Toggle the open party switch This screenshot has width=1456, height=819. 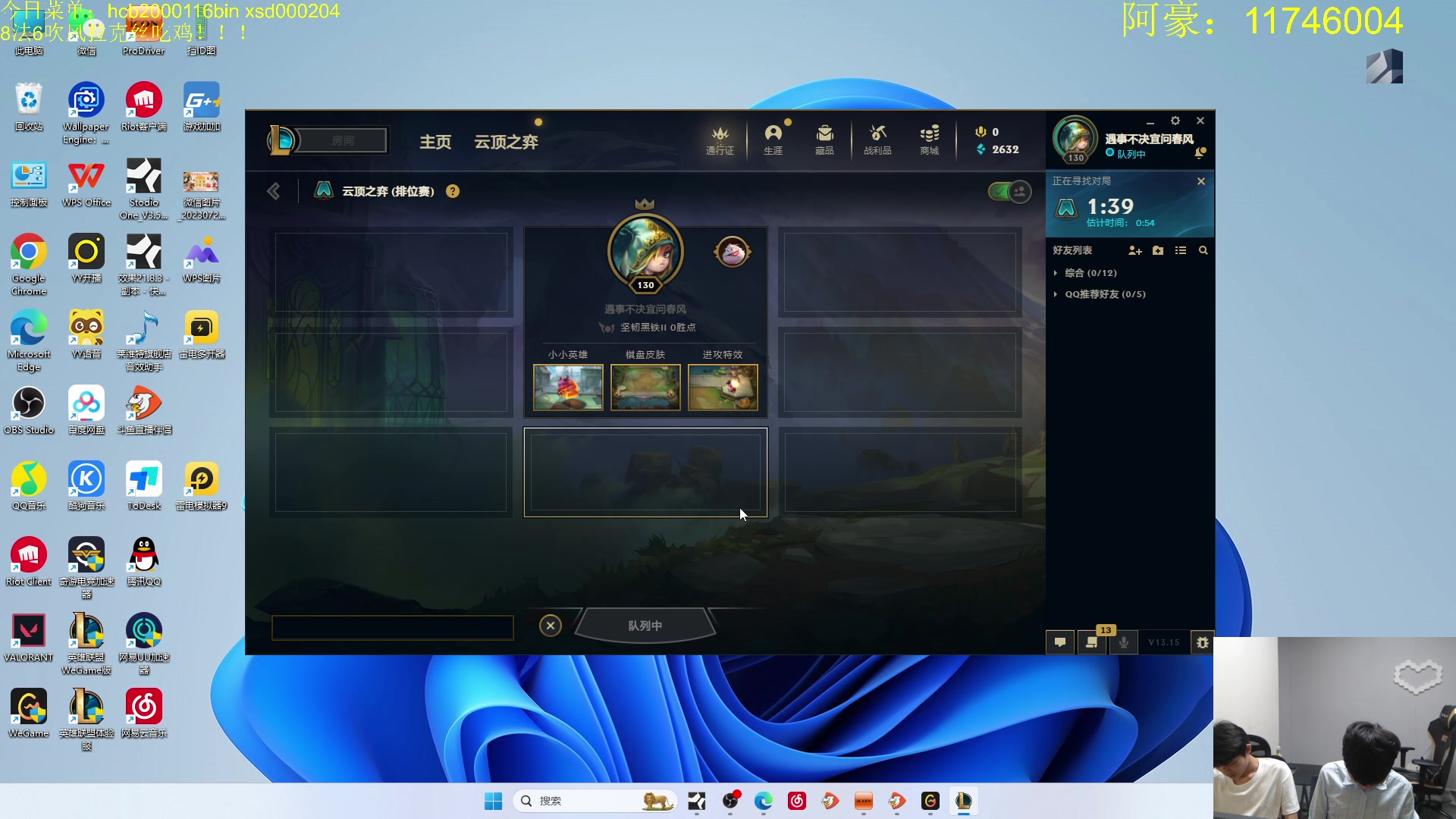point(1009,191)
